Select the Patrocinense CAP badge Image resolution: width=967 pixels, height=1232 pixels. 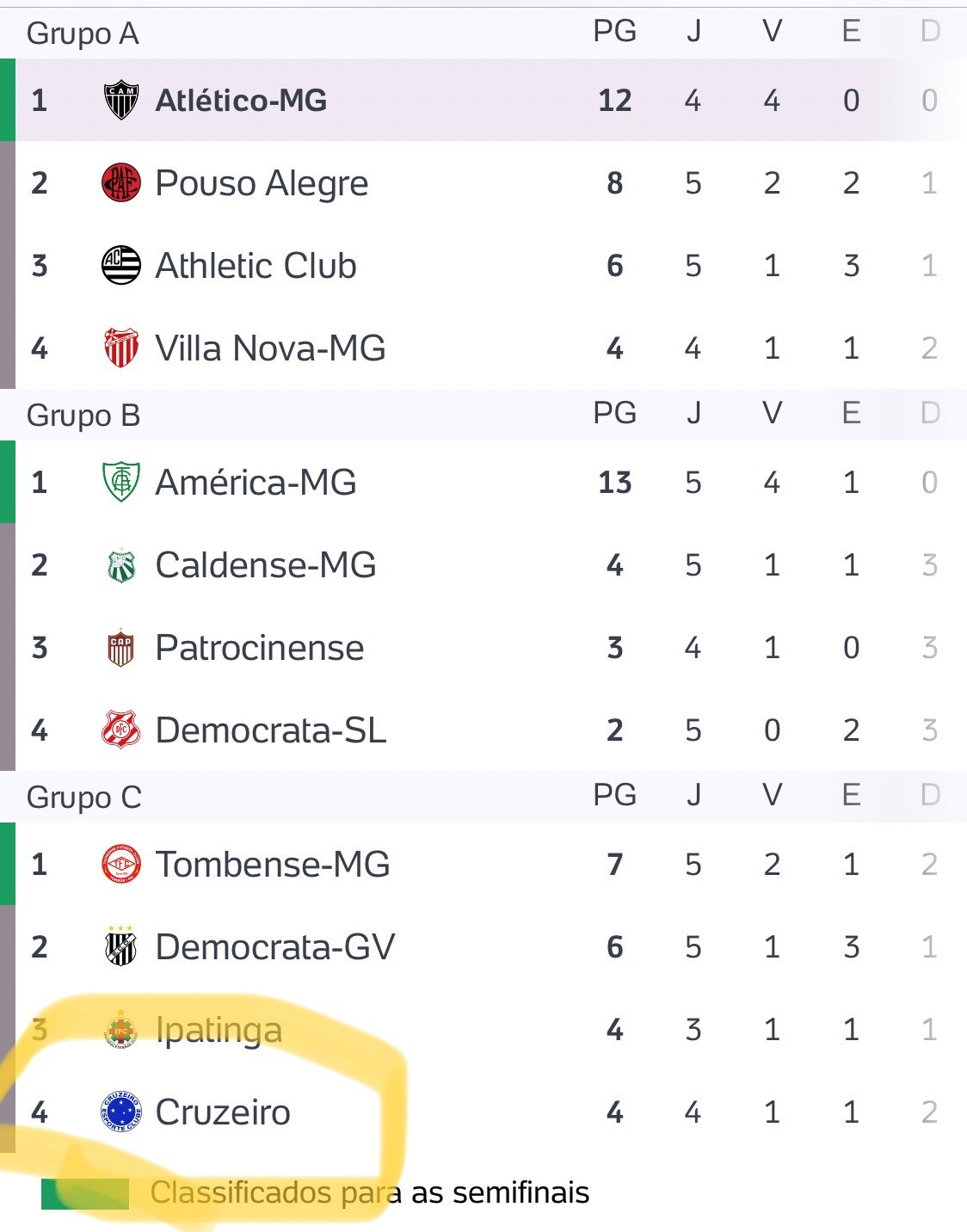pyautogui.click(x=120, y=647)
